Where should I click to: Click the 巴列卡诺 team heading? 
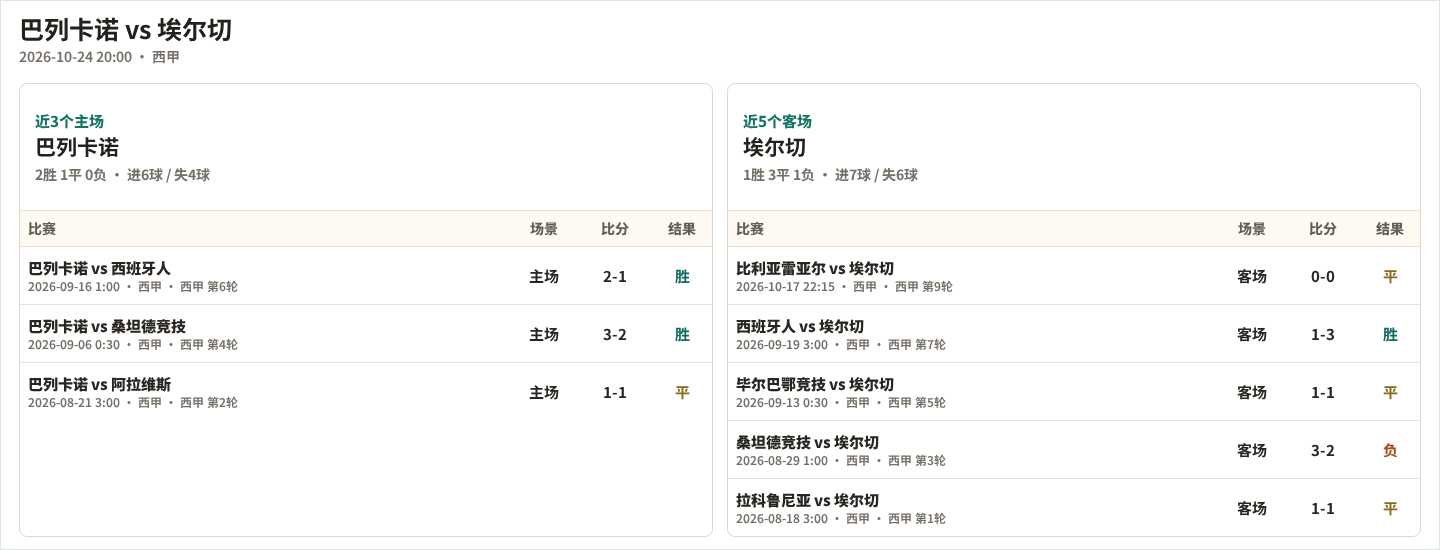(x=77, y=148)
